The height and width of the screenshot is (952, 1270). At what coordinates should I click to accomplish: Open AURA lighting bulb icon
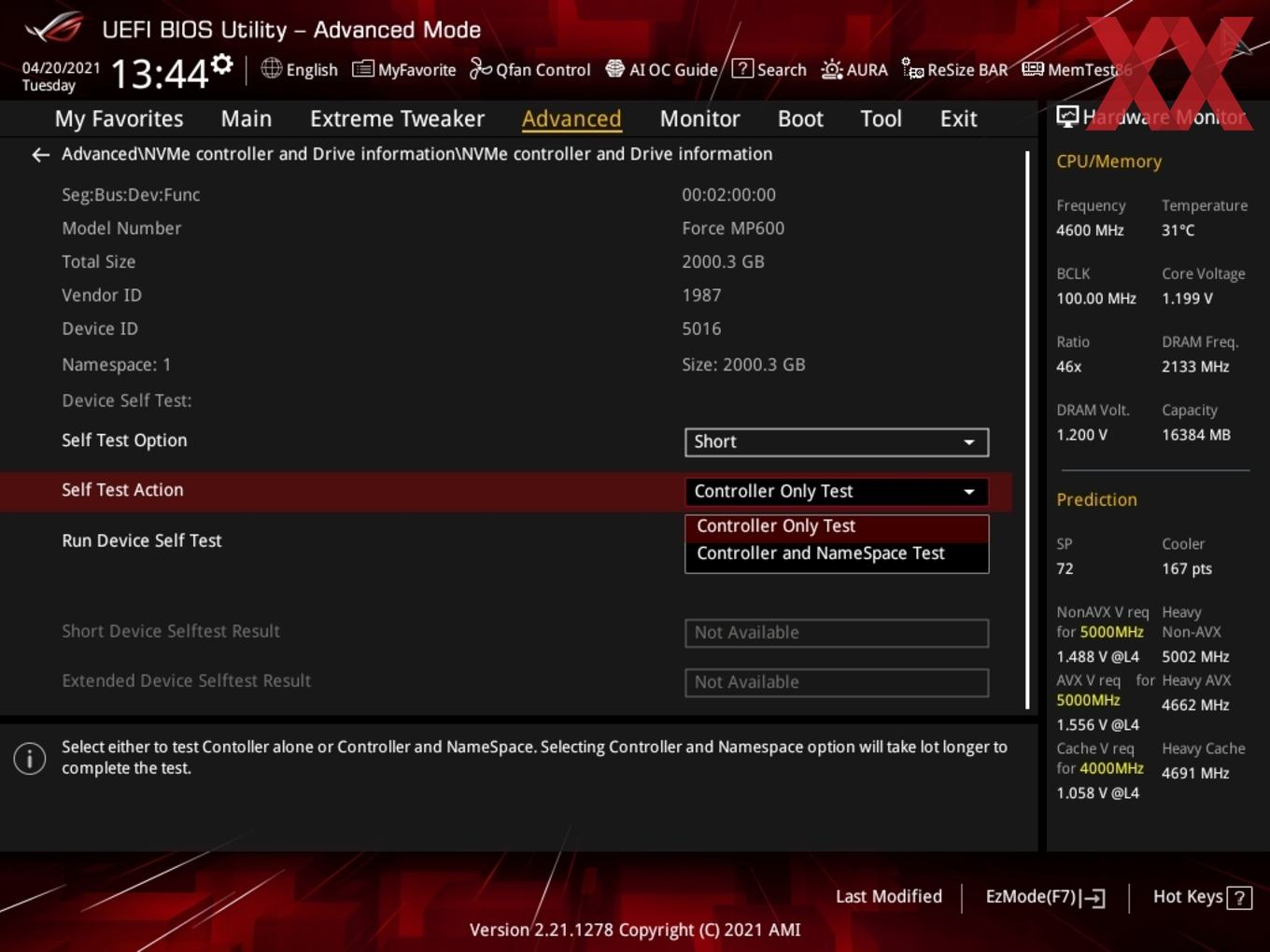(x=831, y=69)
